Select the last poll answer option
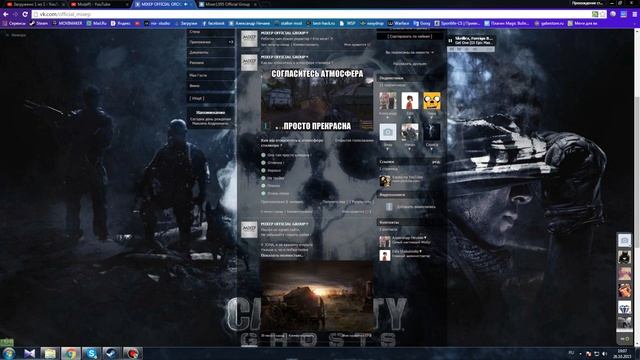The height and width of the screenshot is (360, 640). tap(263, 193)
